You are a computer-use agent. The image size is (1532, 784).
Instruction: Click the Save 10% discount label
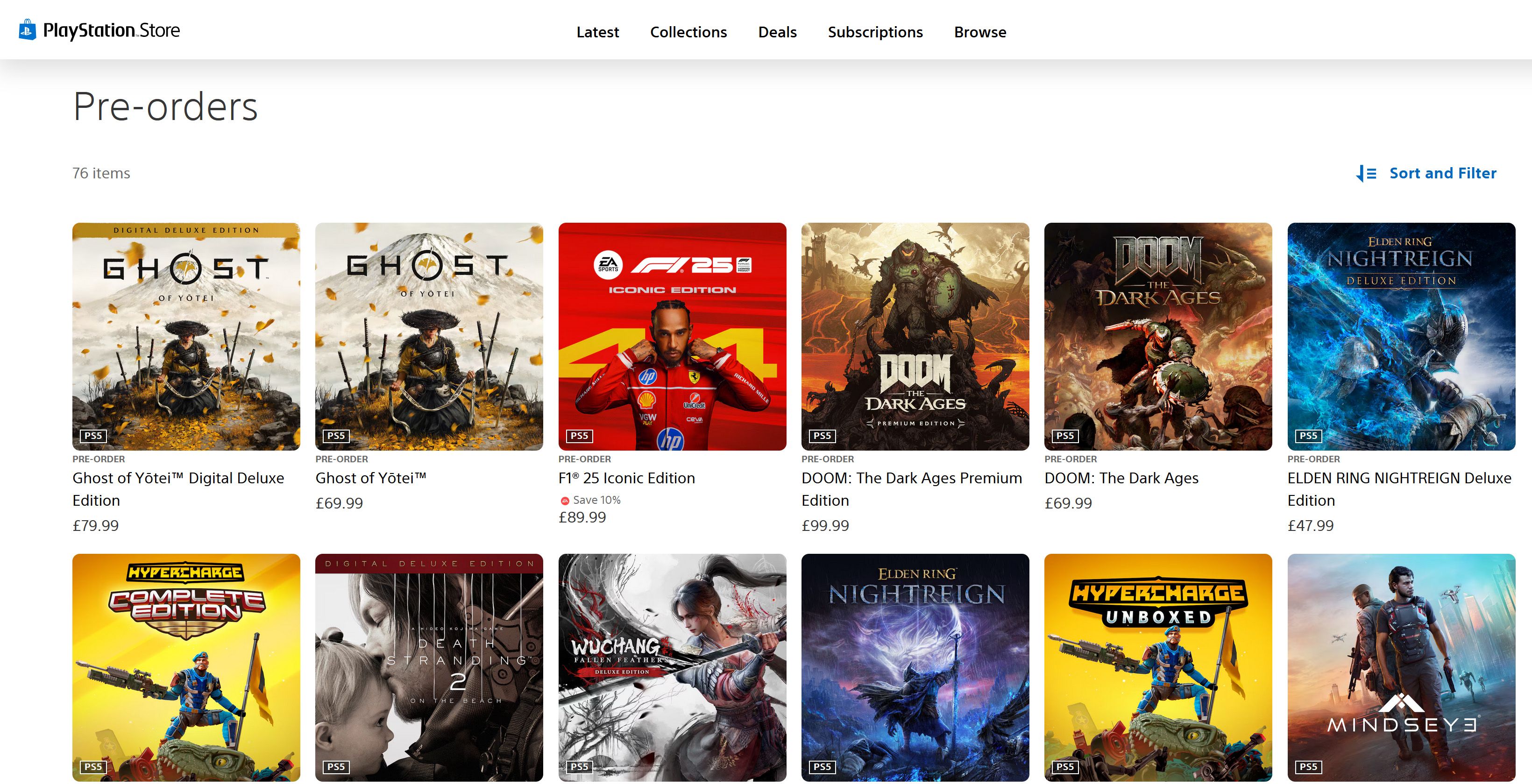[596, 500]
